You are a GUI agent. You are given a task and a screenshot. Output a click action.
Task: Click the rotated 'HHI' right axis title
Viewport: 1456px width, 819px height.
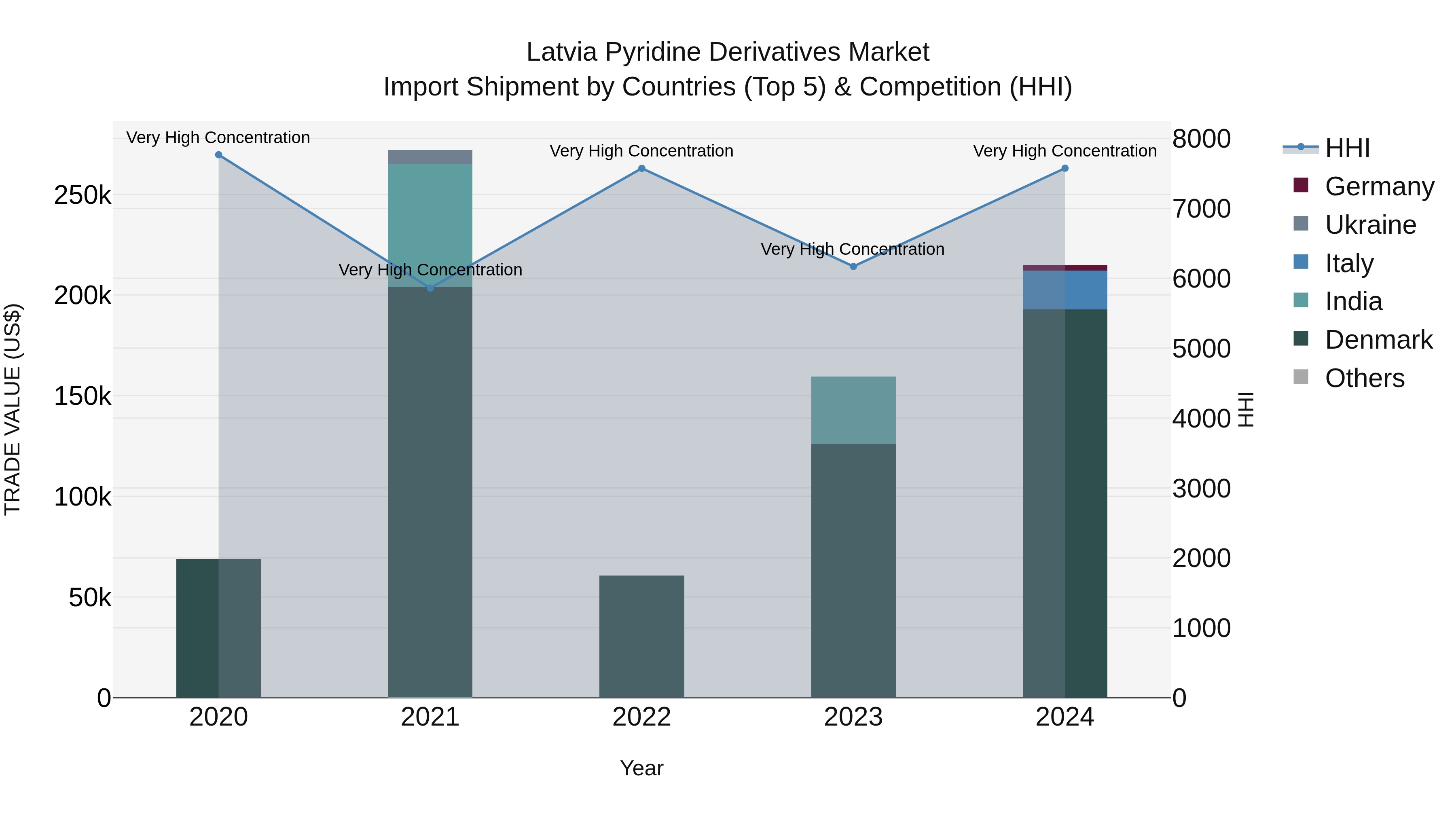[x=1246, y=409]
